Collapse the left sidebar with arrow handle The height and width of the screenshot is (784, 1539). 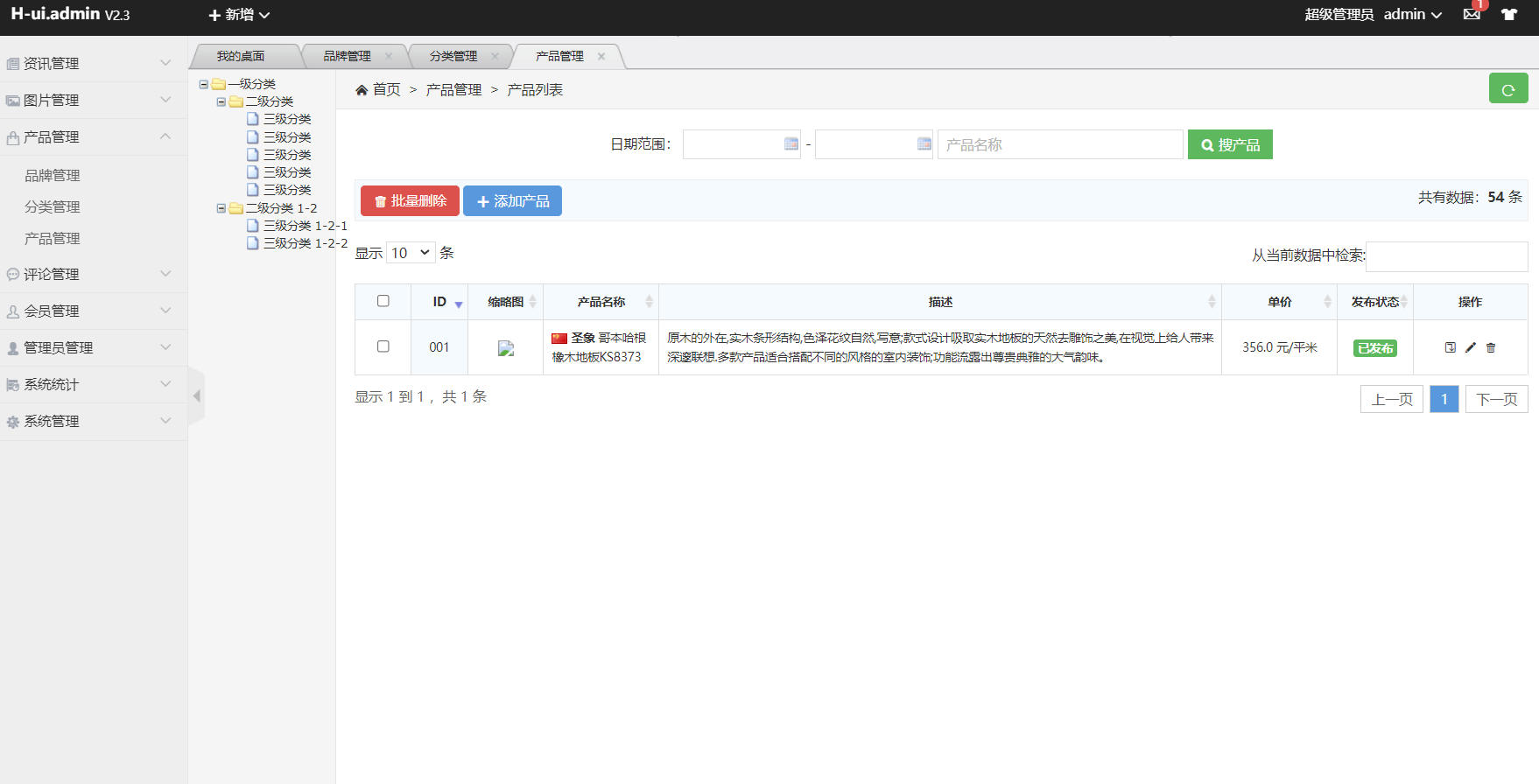197,396
